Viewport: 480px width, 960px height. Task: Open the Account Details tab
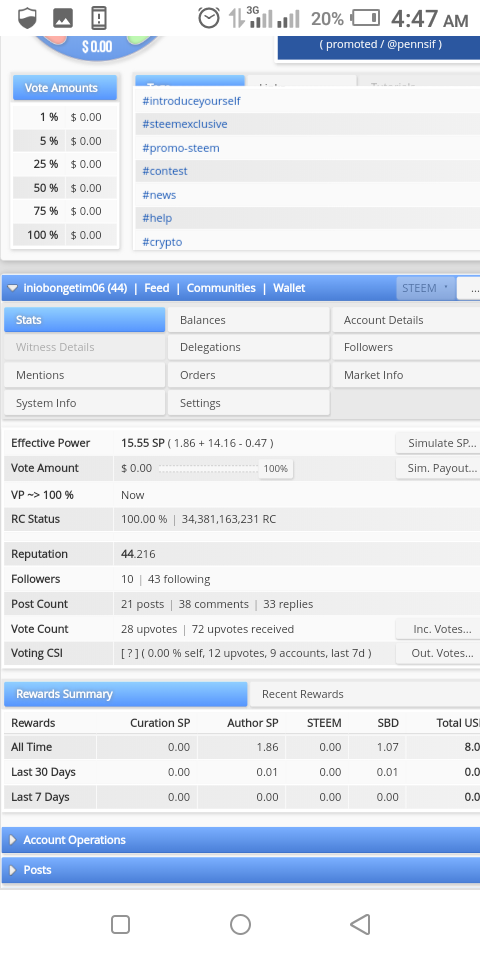[406, 320]
